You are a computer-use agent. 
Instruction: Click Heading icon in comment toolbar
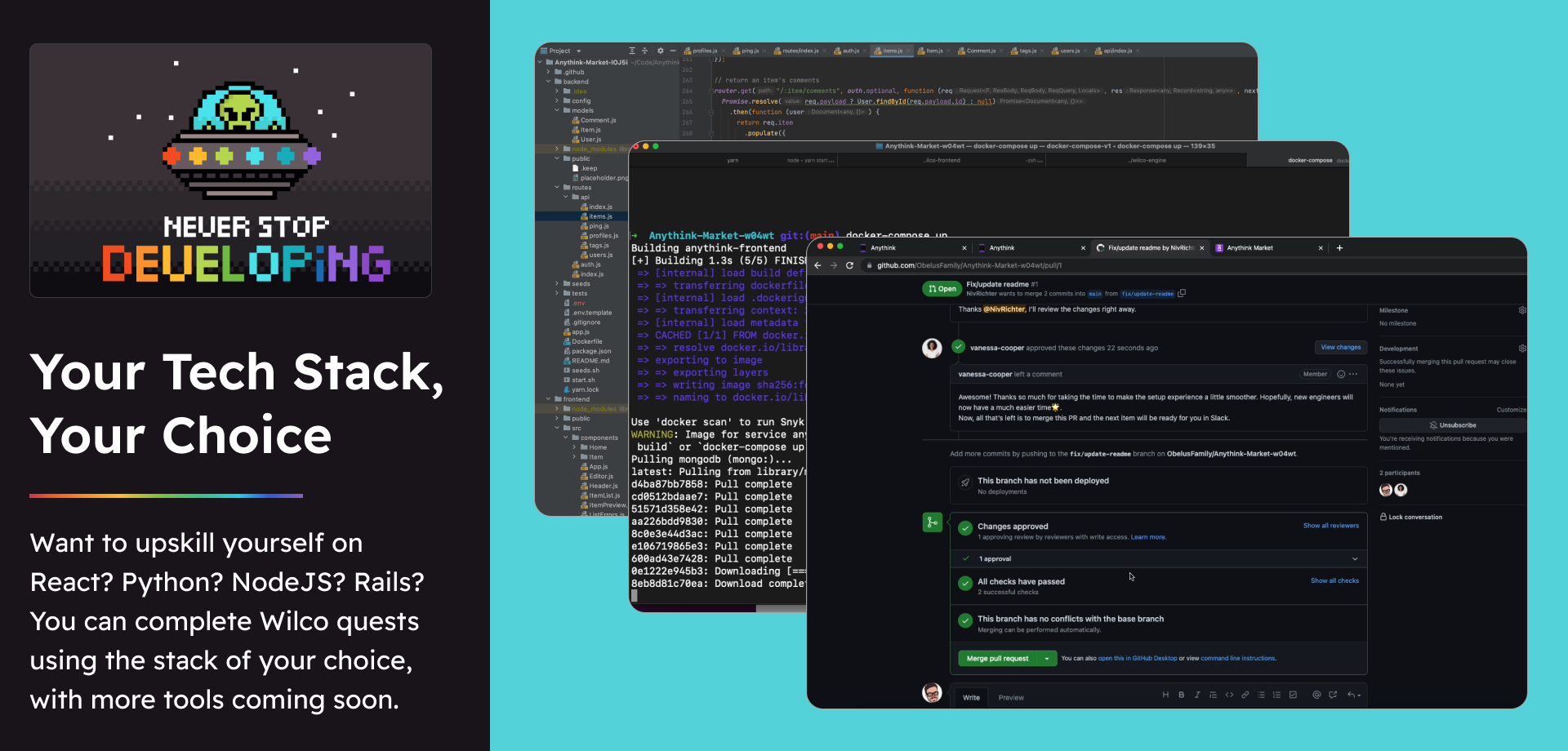pos(1165,695)
